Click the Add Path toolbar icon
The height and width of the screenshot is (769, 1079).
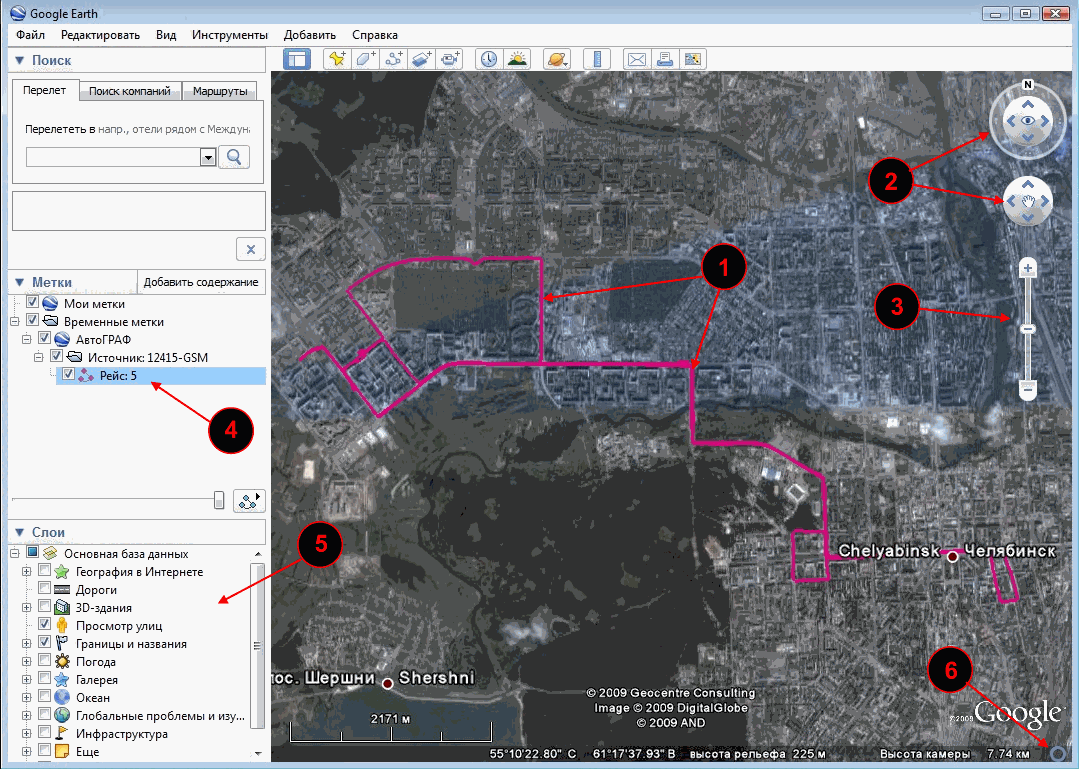393,59
